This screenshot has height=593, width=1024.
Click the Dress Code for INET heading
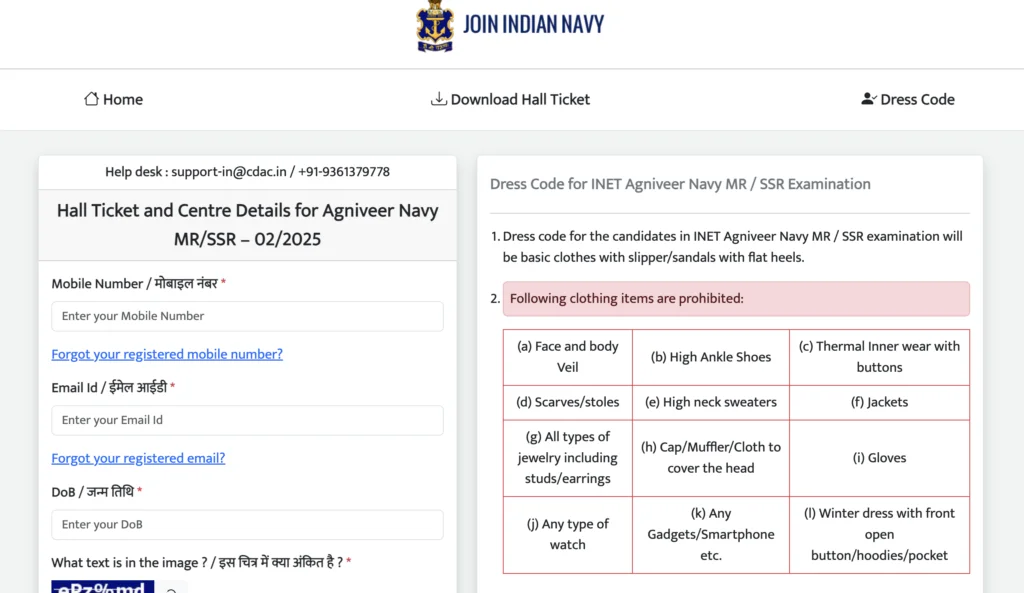point(680,184)
